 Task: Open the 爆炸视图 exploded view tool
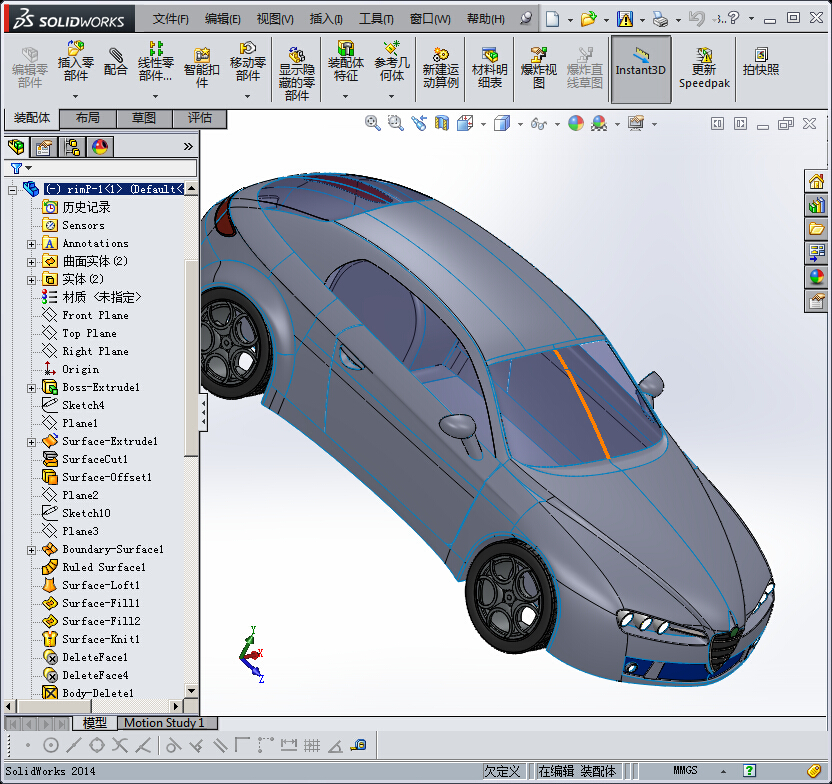coord(539,68)
